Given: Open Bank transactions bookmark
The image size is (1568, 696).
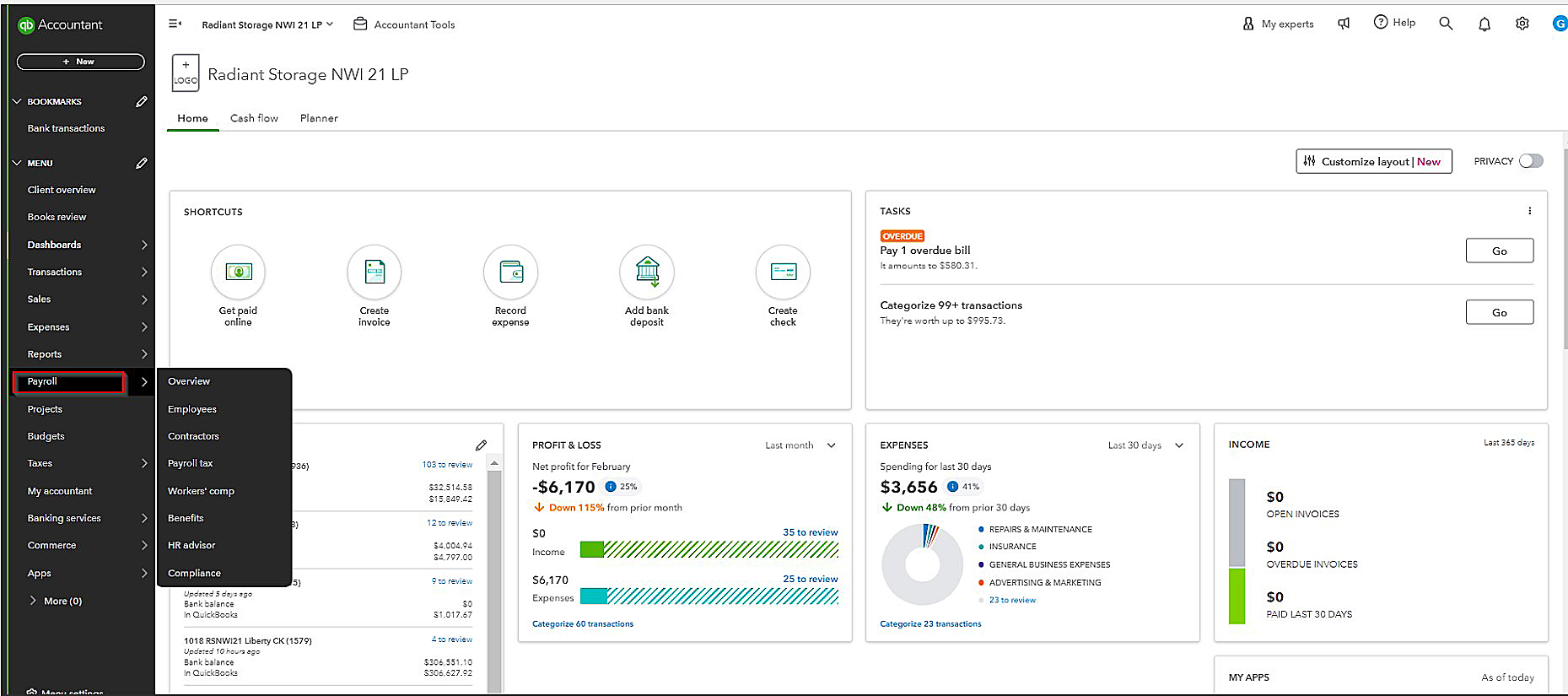Looking at the screenshot, I should pos(66,128).
